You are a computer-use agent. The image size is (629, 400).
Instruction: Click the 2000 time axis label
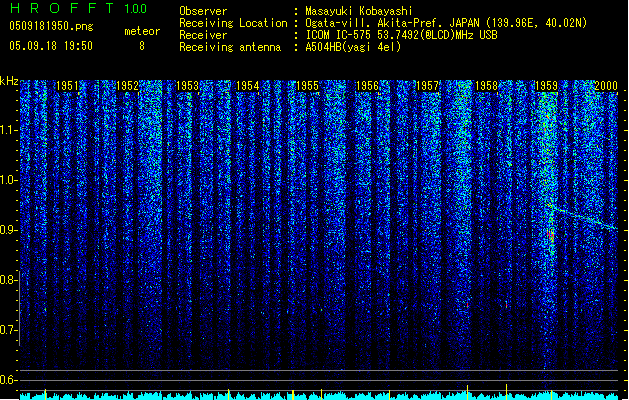(x=606, y=86)
